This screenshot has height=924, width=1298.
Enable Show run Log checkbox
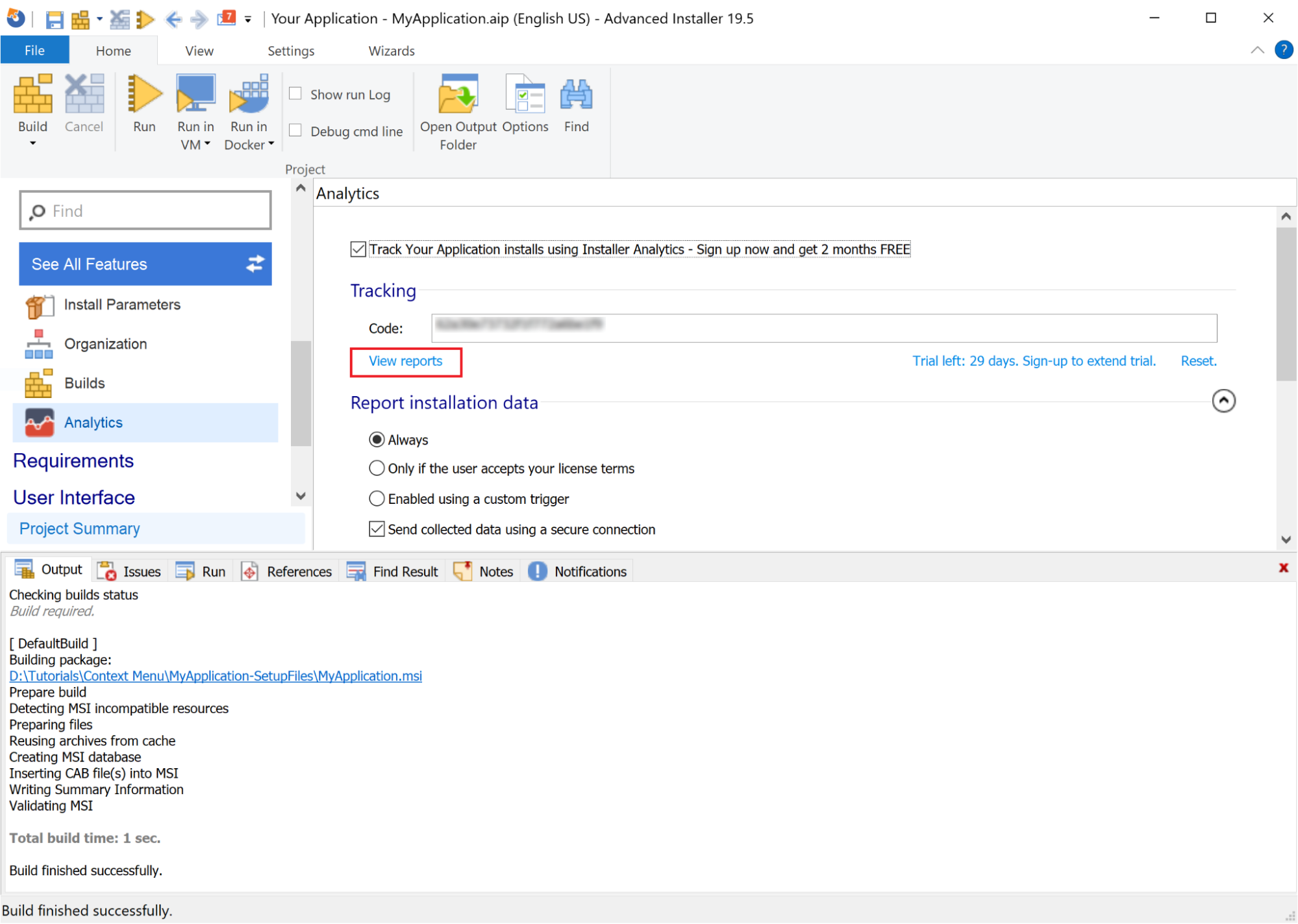click(x=295, y=94)
